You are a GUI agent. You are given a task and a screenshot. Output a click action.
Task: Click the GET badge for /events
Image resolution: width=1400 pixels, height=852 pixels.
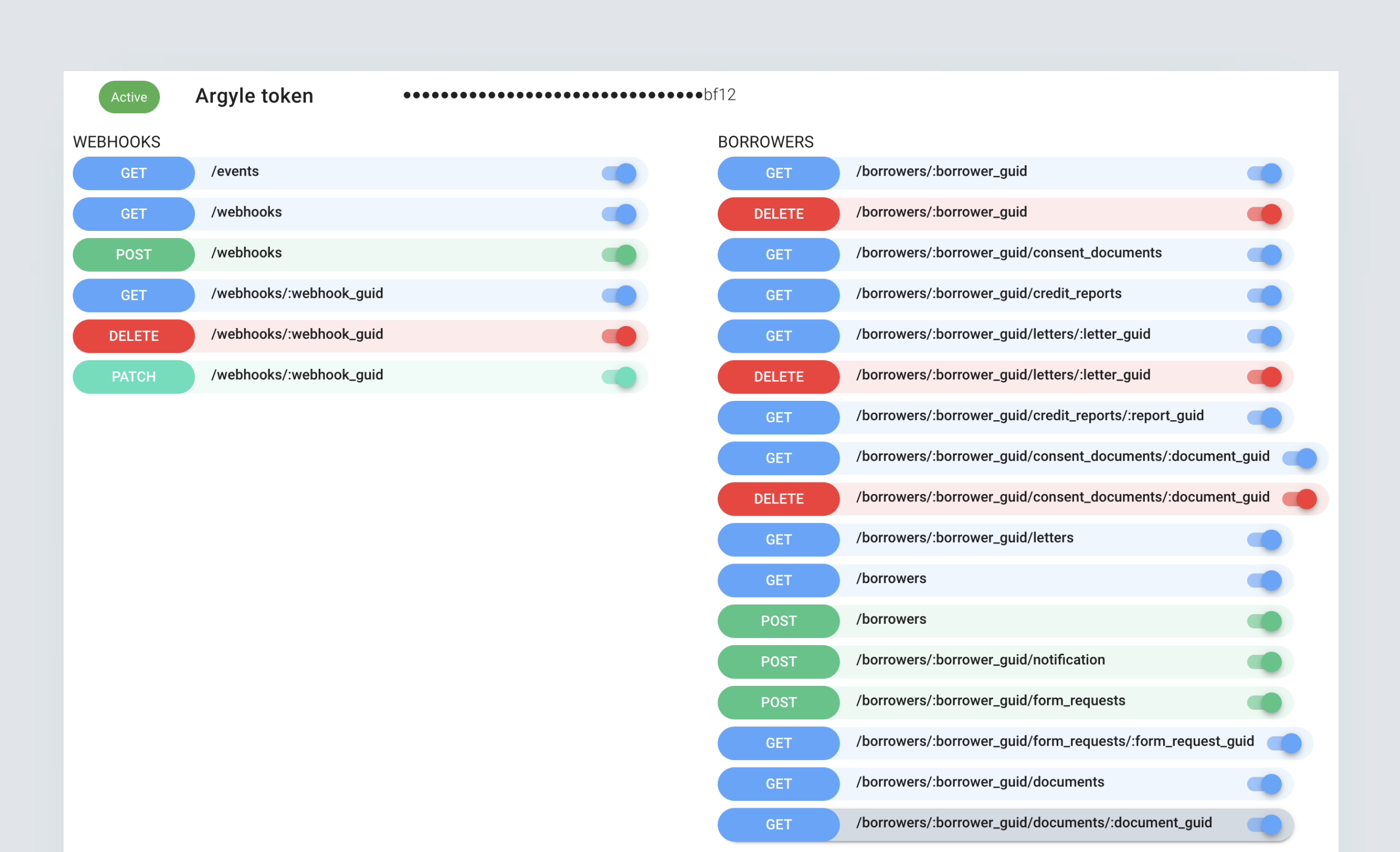[x=134, y=173]
